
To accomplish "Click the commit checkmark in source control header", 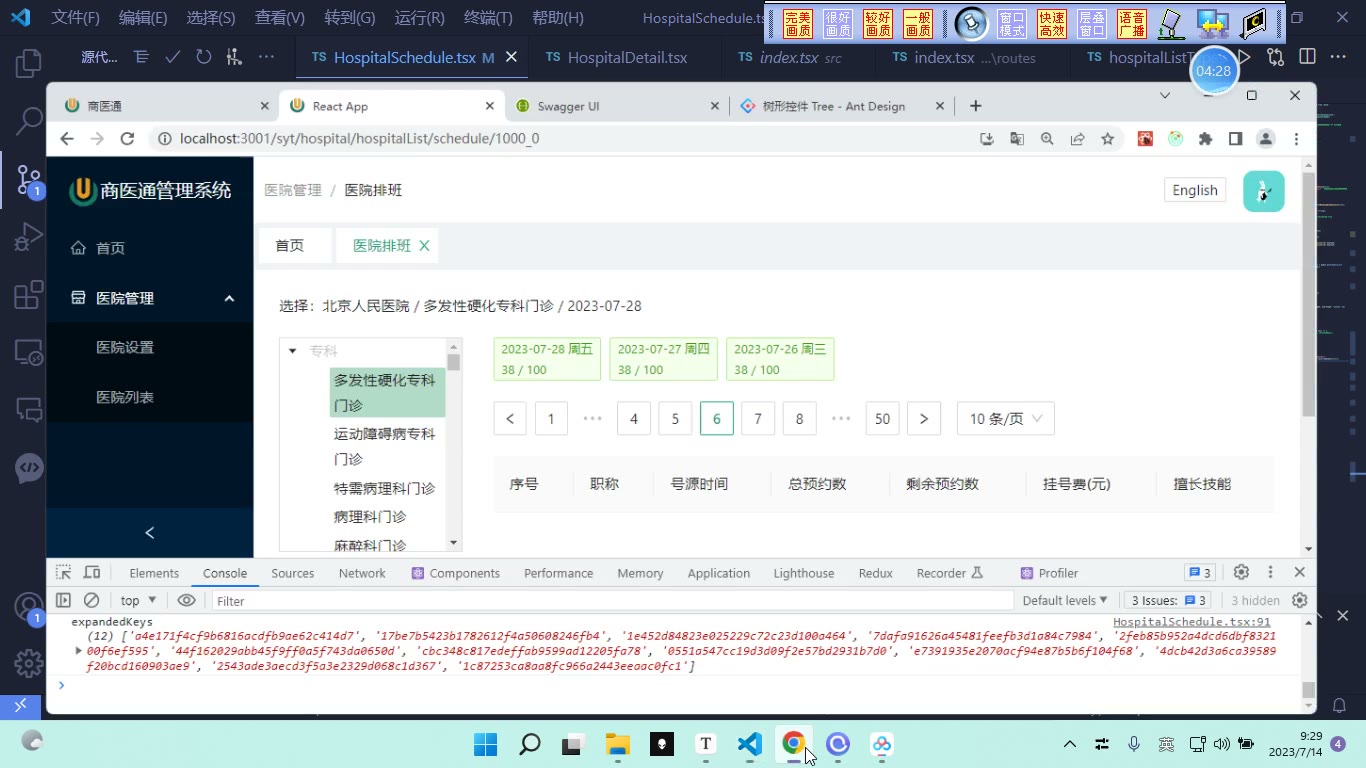I will 172,57.
